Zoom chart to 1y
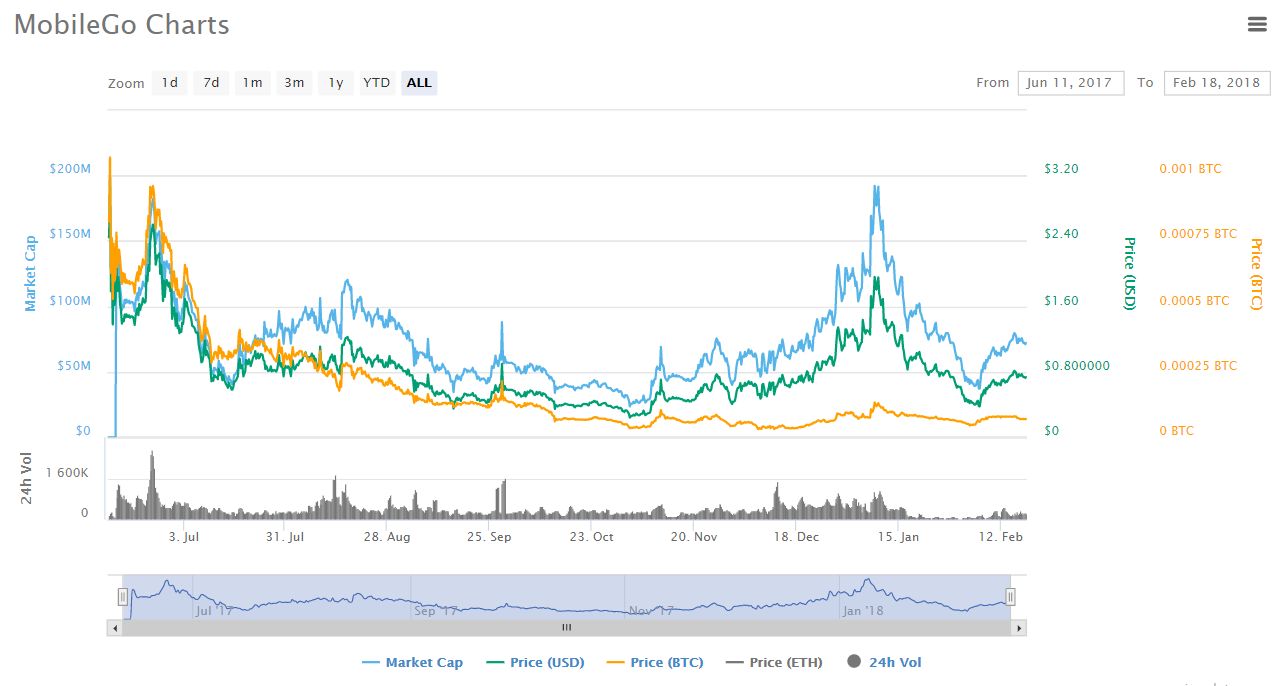 pos(336,83)
